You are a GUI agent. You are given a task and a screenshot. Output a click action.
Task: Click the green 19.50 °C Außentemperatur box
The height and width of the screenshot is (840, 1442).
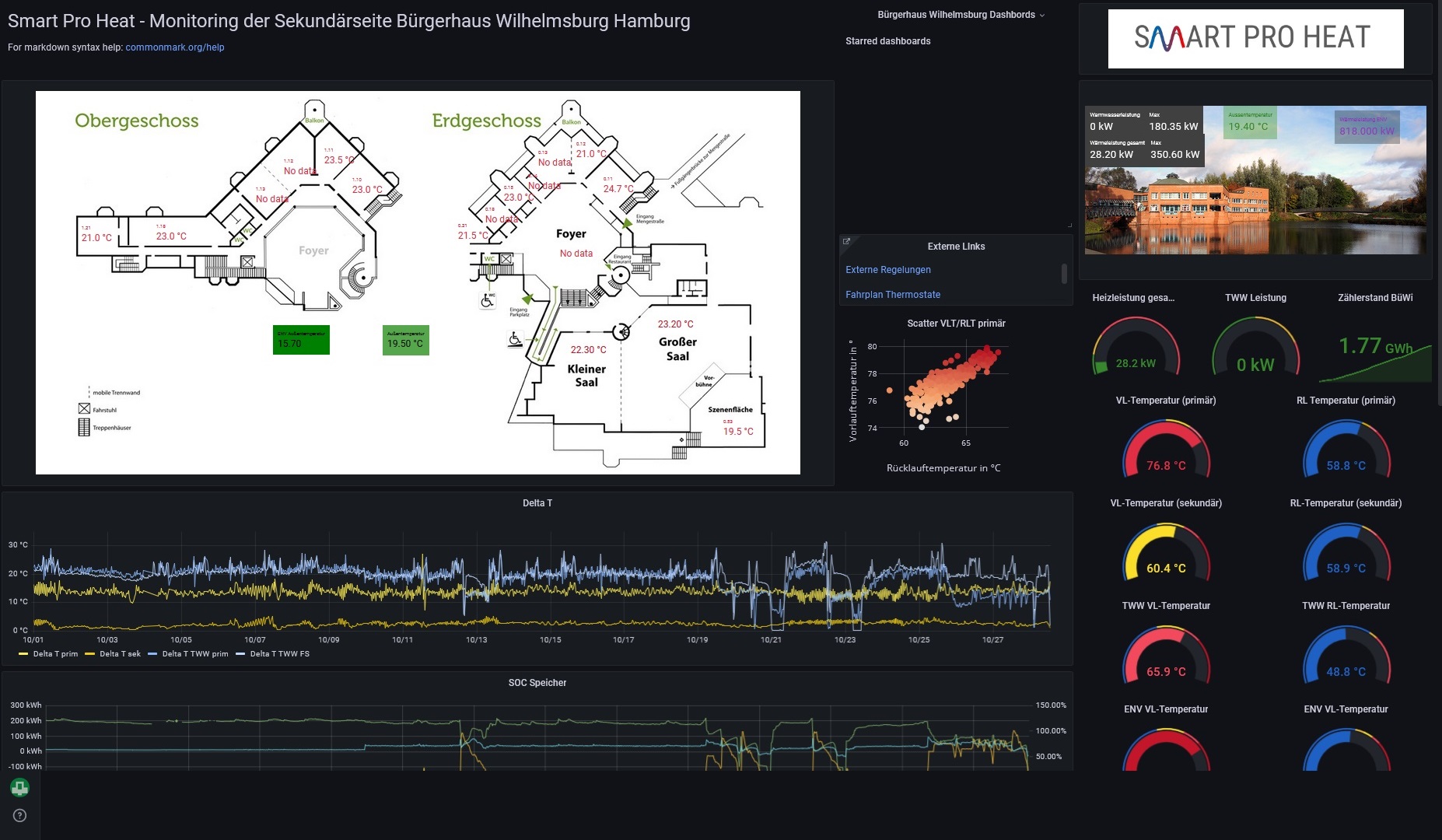click(405, 340)
